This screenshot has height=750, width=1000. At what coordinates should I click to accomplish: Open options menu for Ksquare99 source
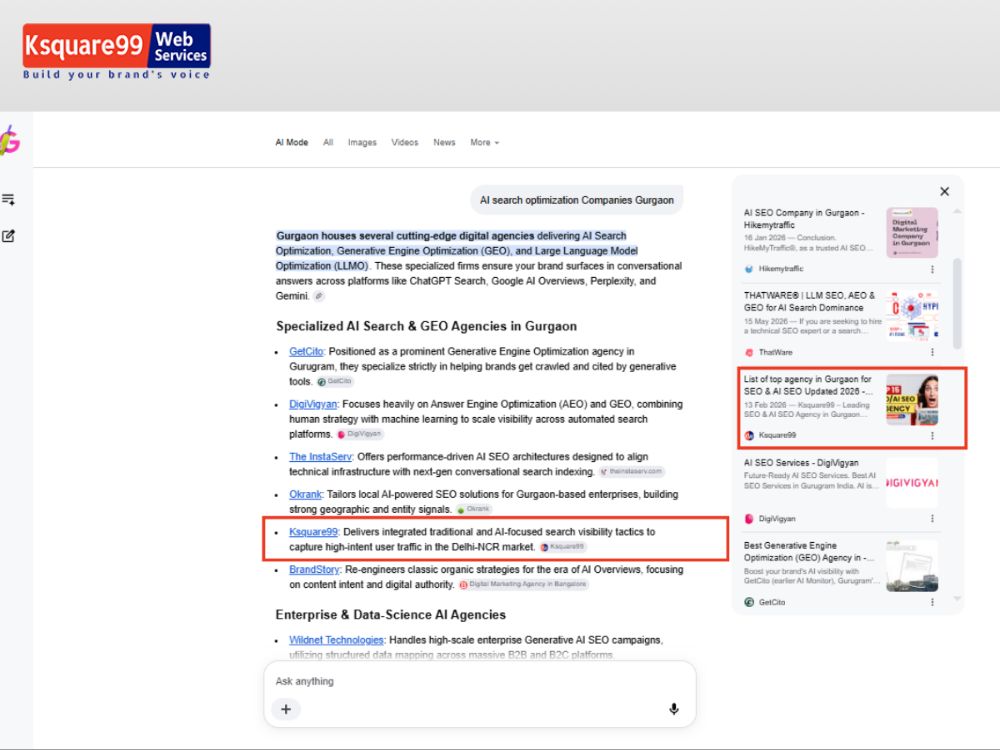click(x=932, y=436)
